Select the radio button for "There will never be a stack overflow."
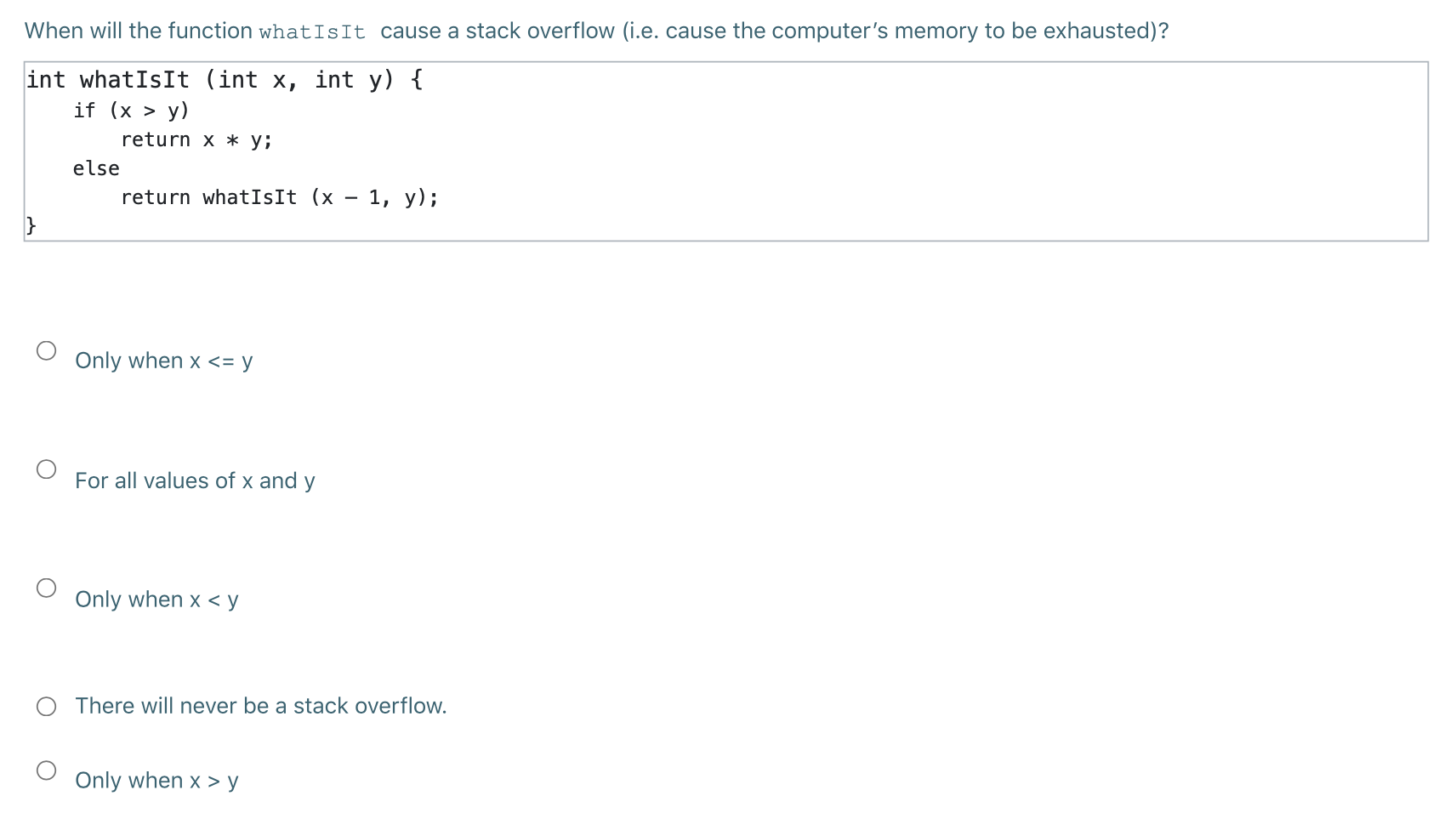 pos(47,705)
